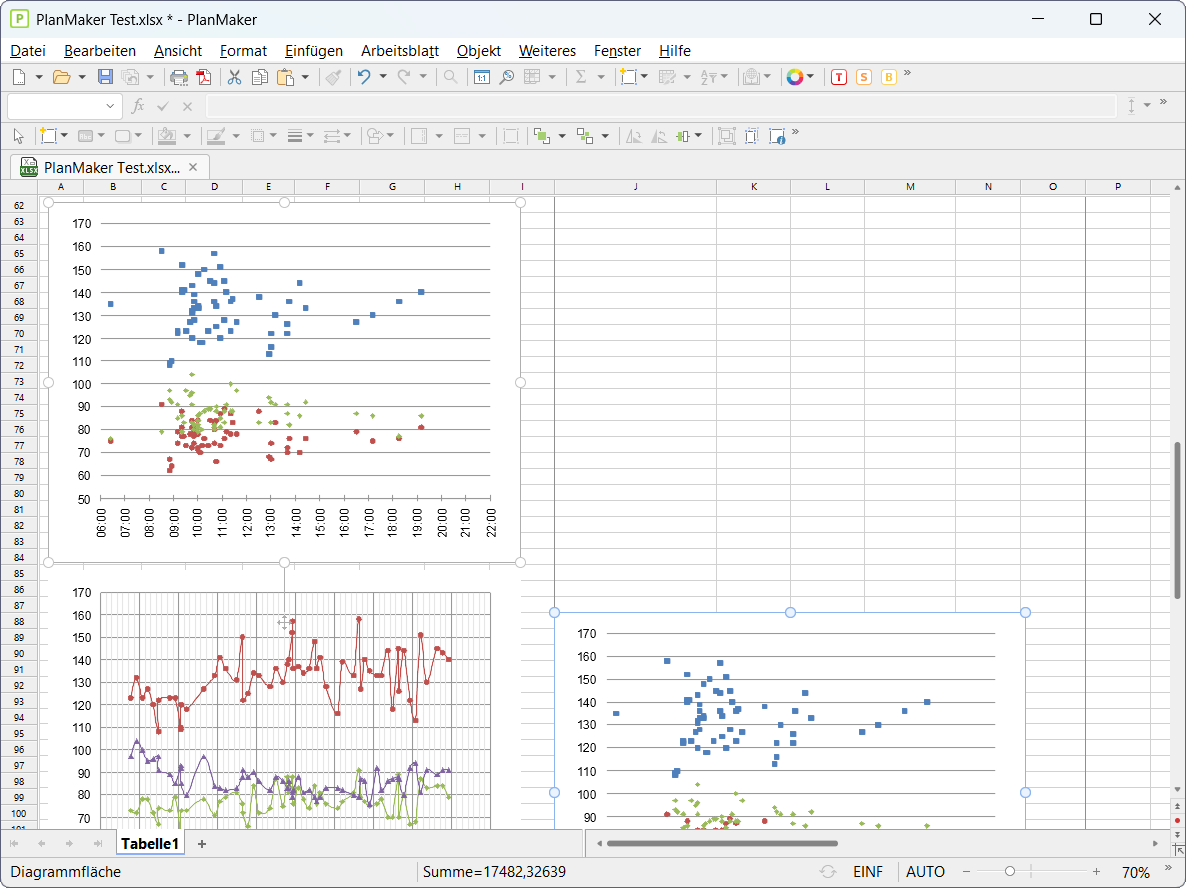Select the PlanMaker Test.xlsx document tab
Screen dimensions: 1186x888
[x=111, y=168]
